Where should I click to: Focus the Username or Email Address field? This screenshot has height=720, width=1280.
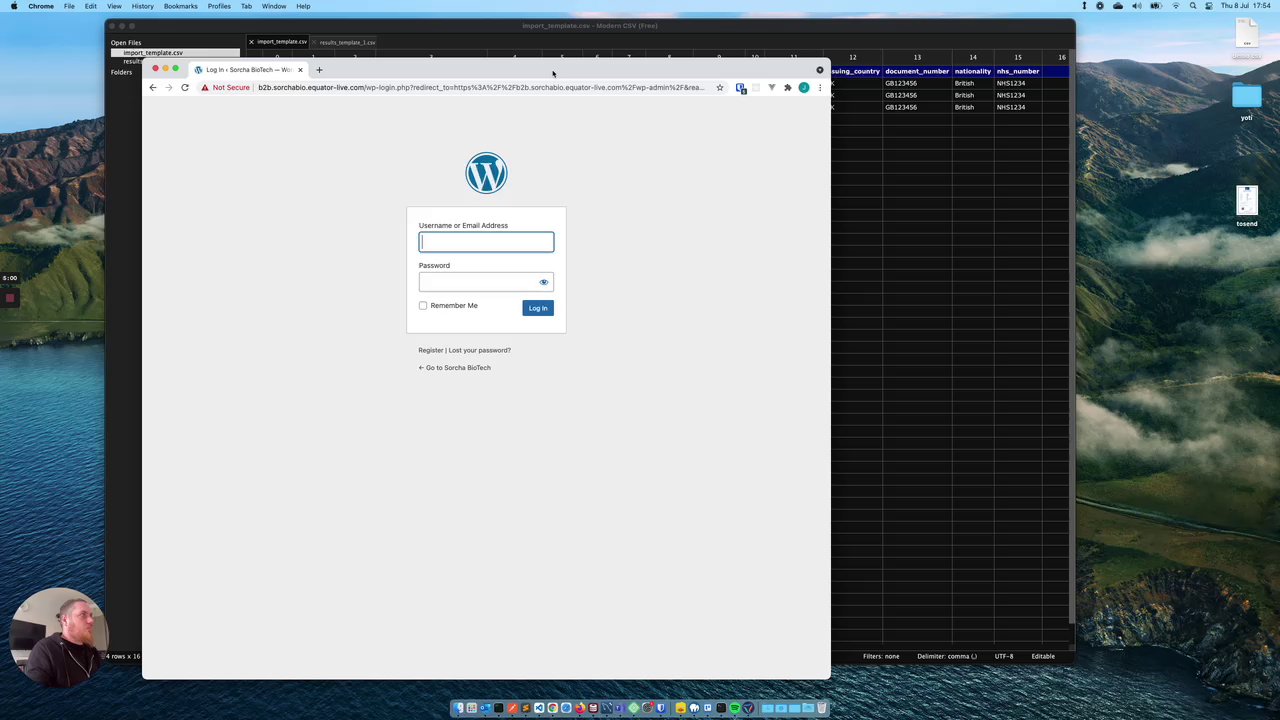pos(486,242)
